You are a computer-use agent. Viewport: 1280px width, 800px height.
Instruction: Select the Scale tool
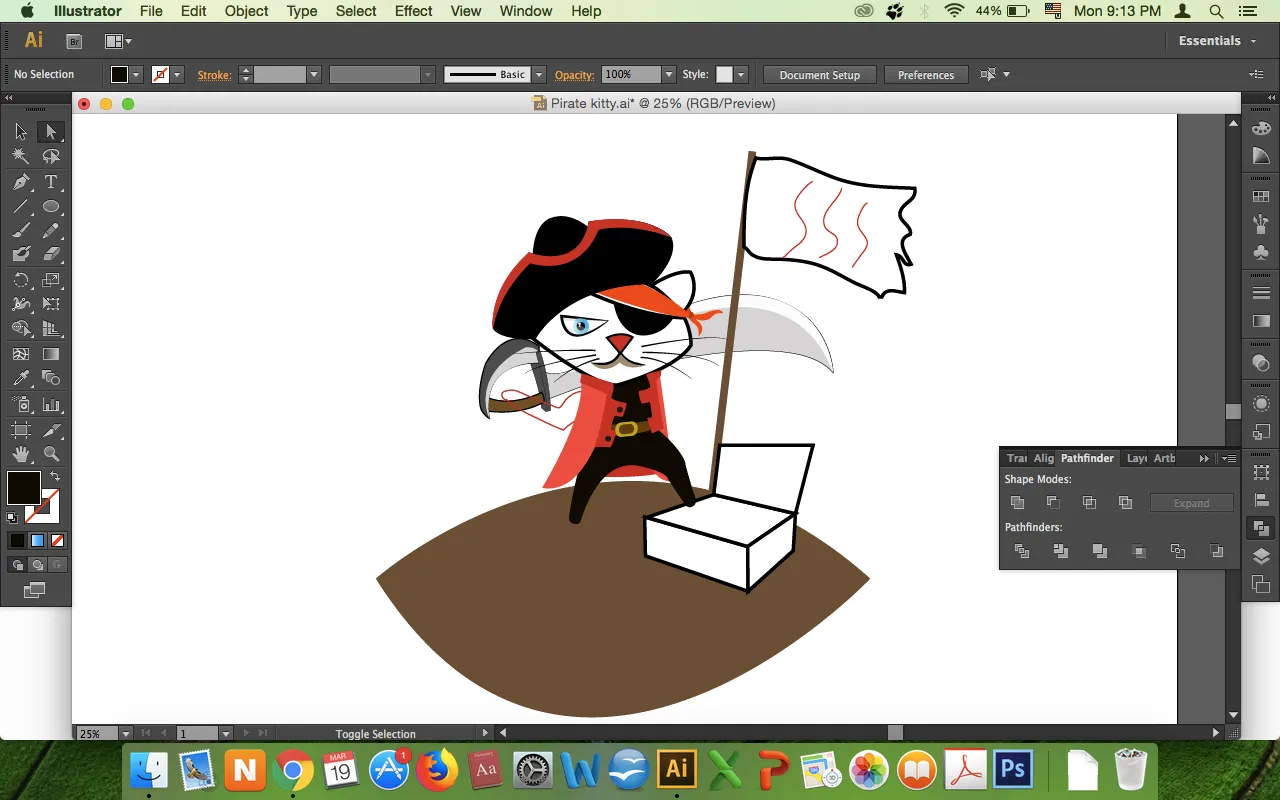[x=51, y=280]
